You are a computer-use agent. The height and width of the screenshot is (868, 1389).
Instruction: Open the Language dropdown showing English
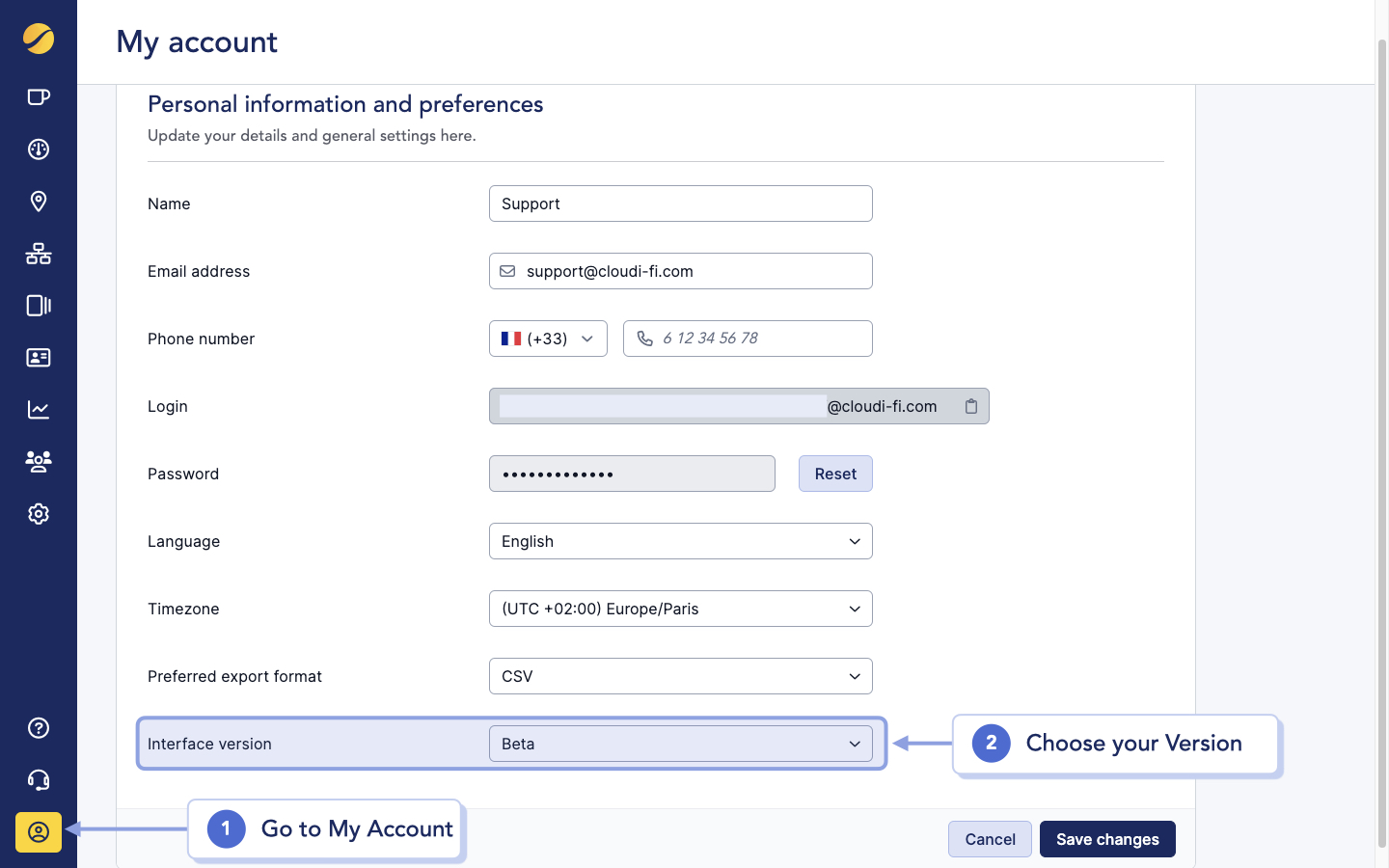pyautogui.click(x=680, y=541)
